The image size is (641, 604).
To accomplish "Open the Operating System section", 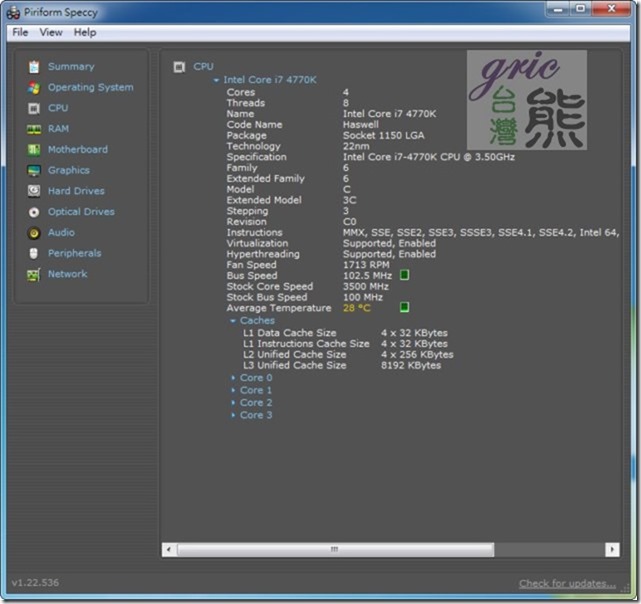I will tap(91, 88).
